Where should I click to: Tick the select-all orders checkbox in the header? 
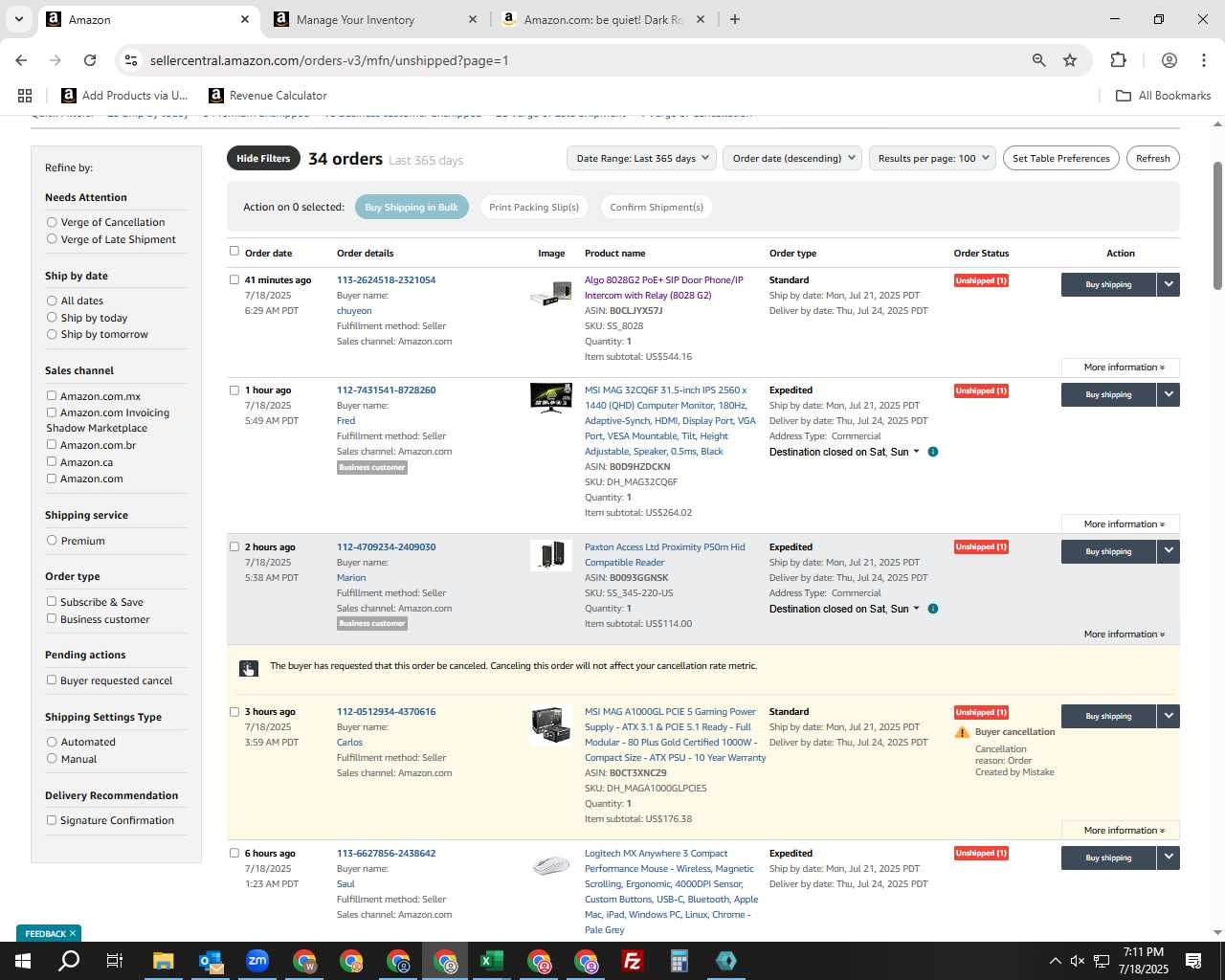(234, 251)
